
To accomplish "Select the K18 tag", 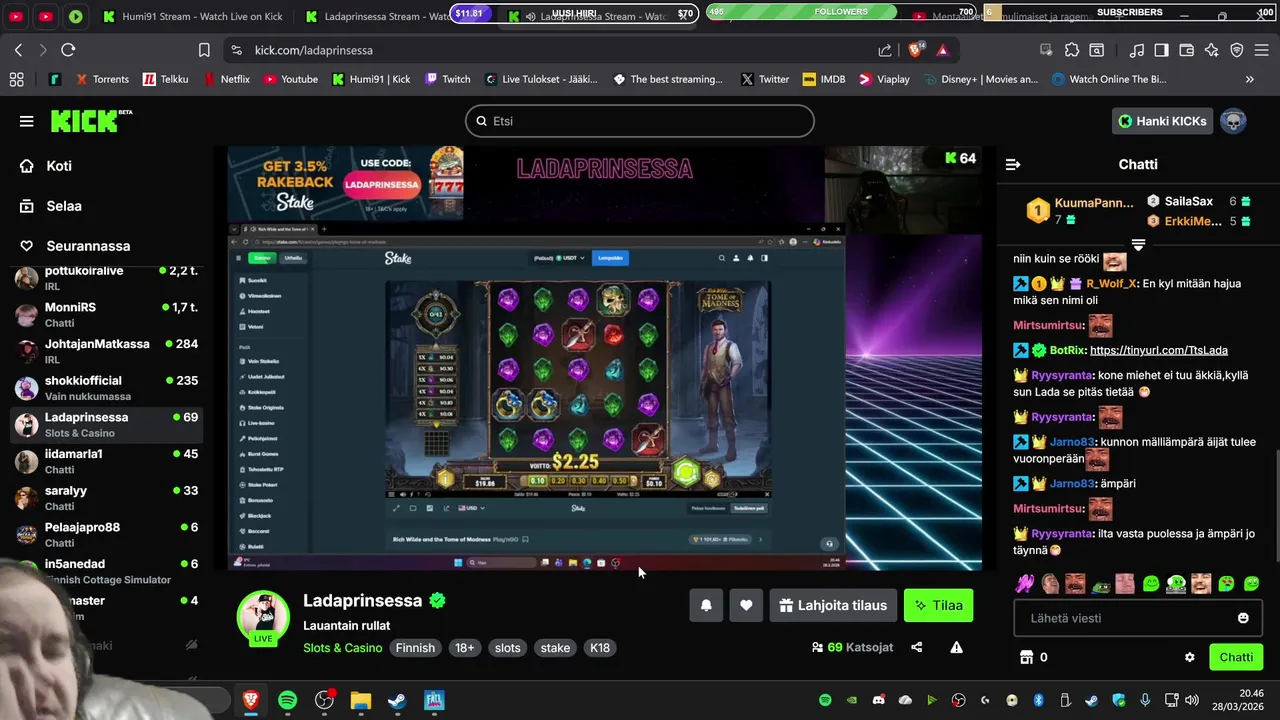I will (x=600, y=648).
